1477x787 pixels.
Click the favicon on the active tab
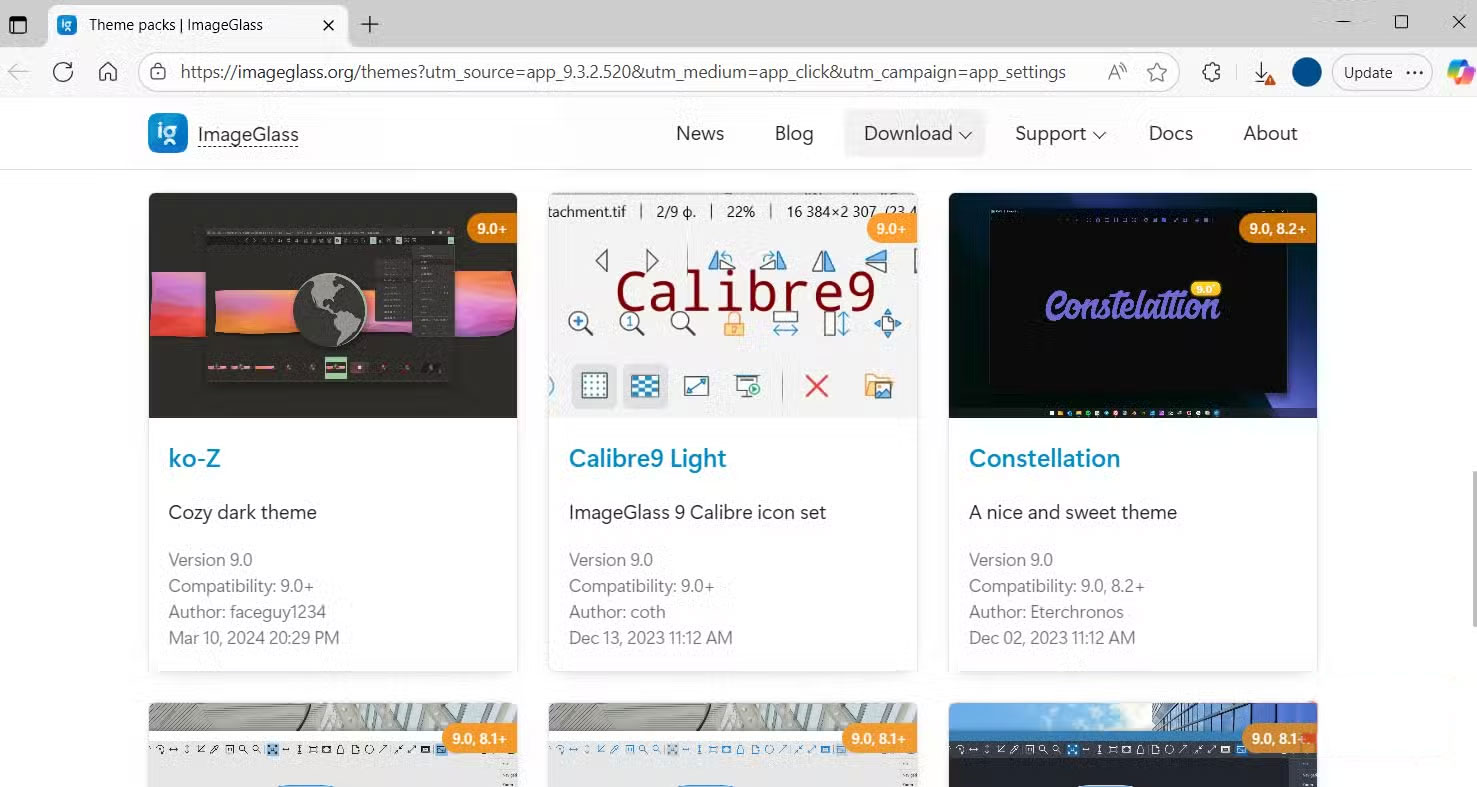click(x=65, y=24)
